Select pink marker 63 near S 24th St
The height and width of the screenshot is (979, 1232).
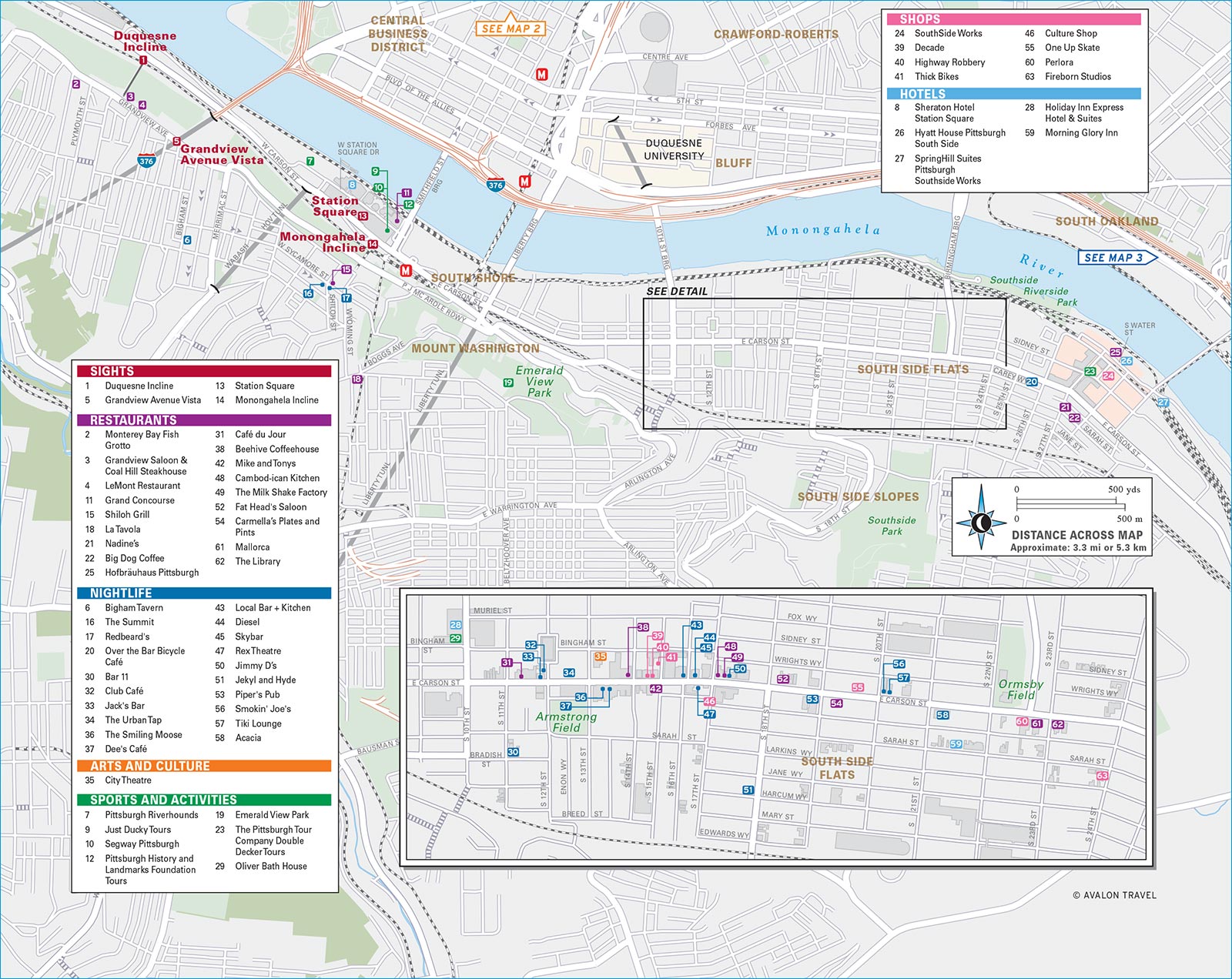1103,776
